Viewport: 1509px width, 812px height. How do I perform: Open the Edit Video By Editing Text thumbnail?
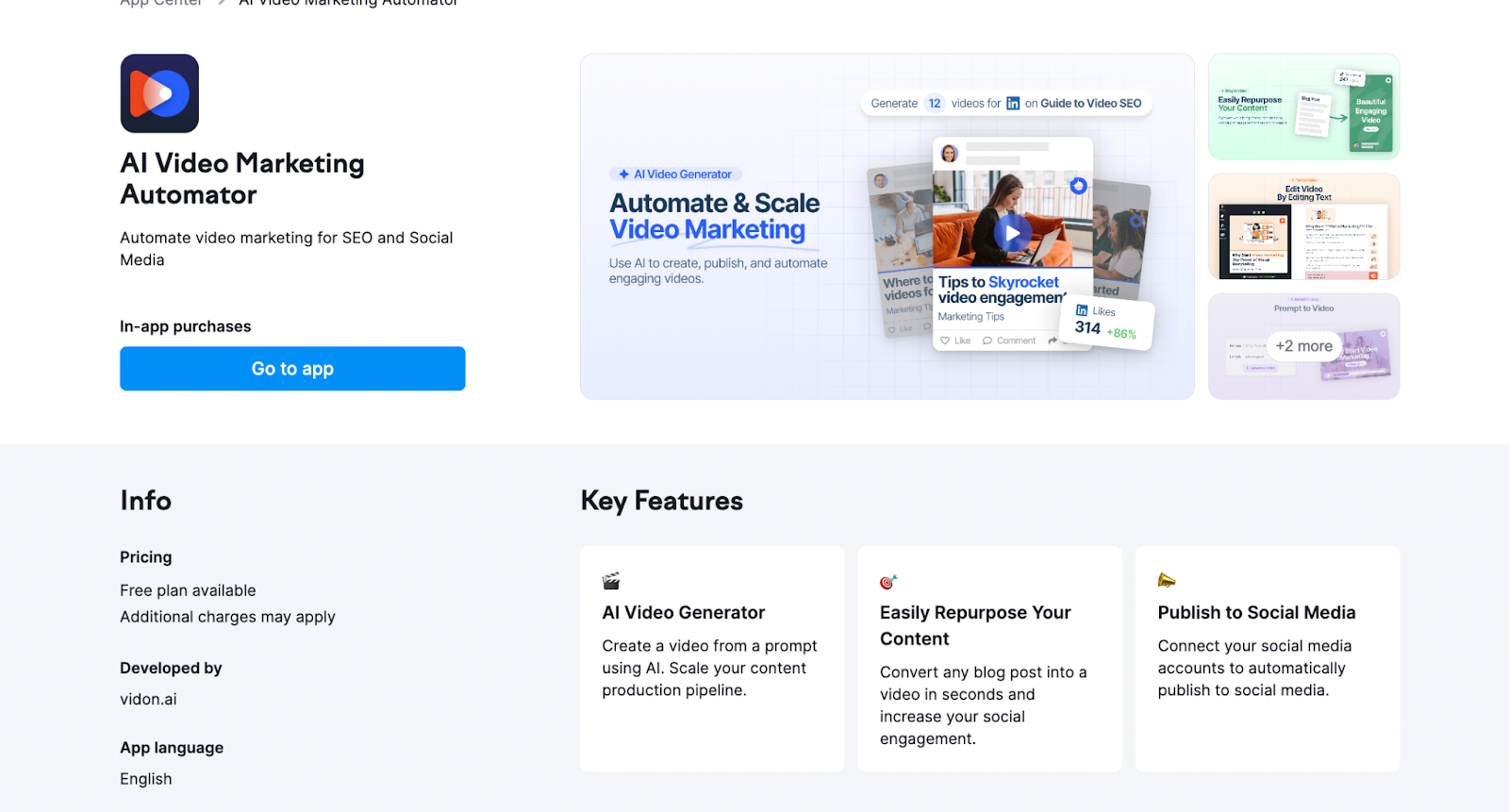1303,226
